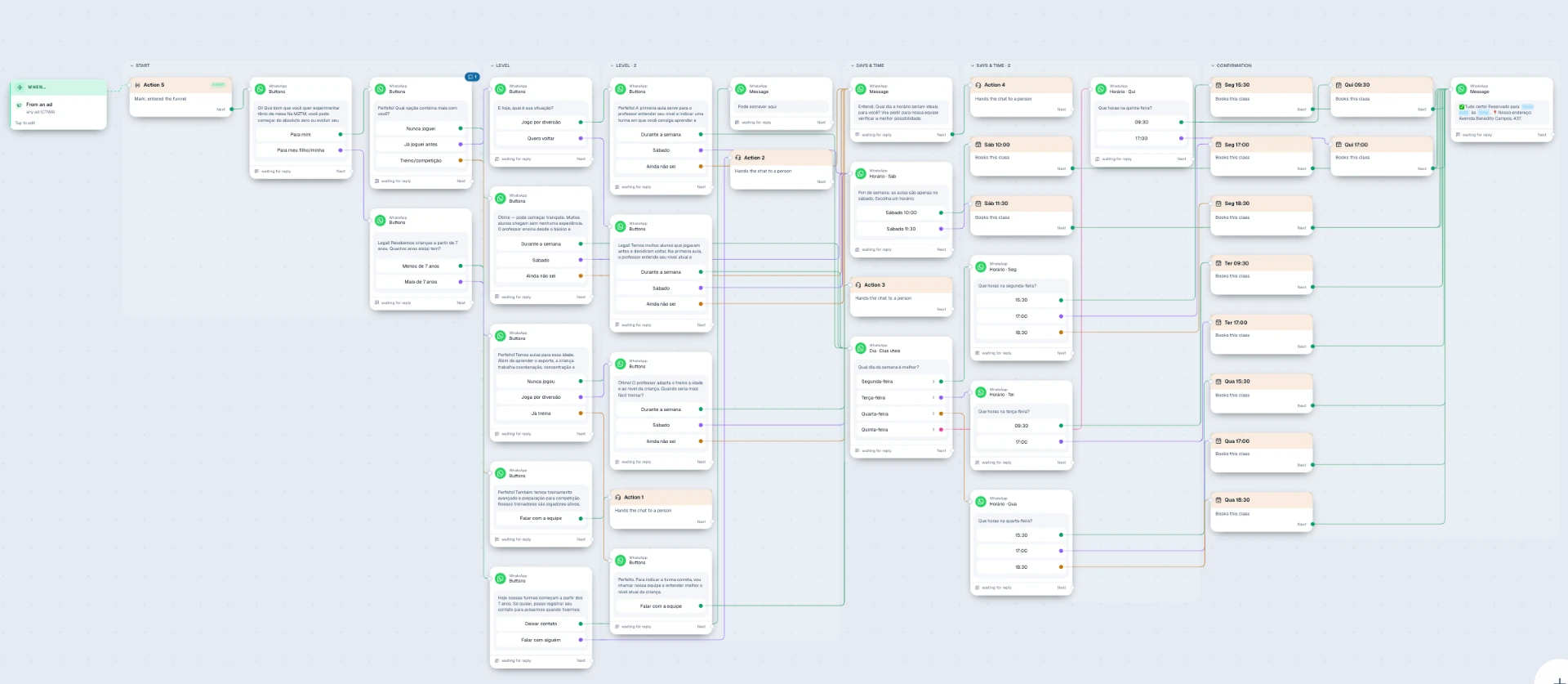
Task: Click the trigger icon in the WHEN header
Action: tap(20, 87)
